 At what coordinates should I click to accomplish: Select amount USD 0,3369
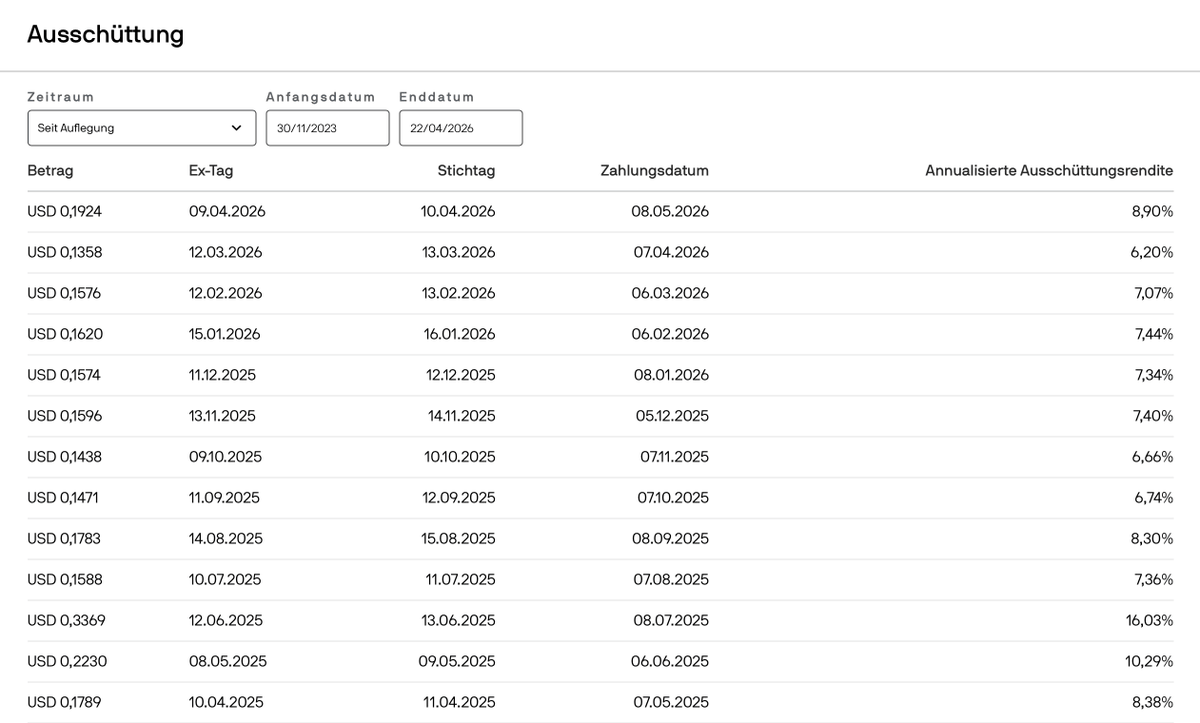pos(66,621)
